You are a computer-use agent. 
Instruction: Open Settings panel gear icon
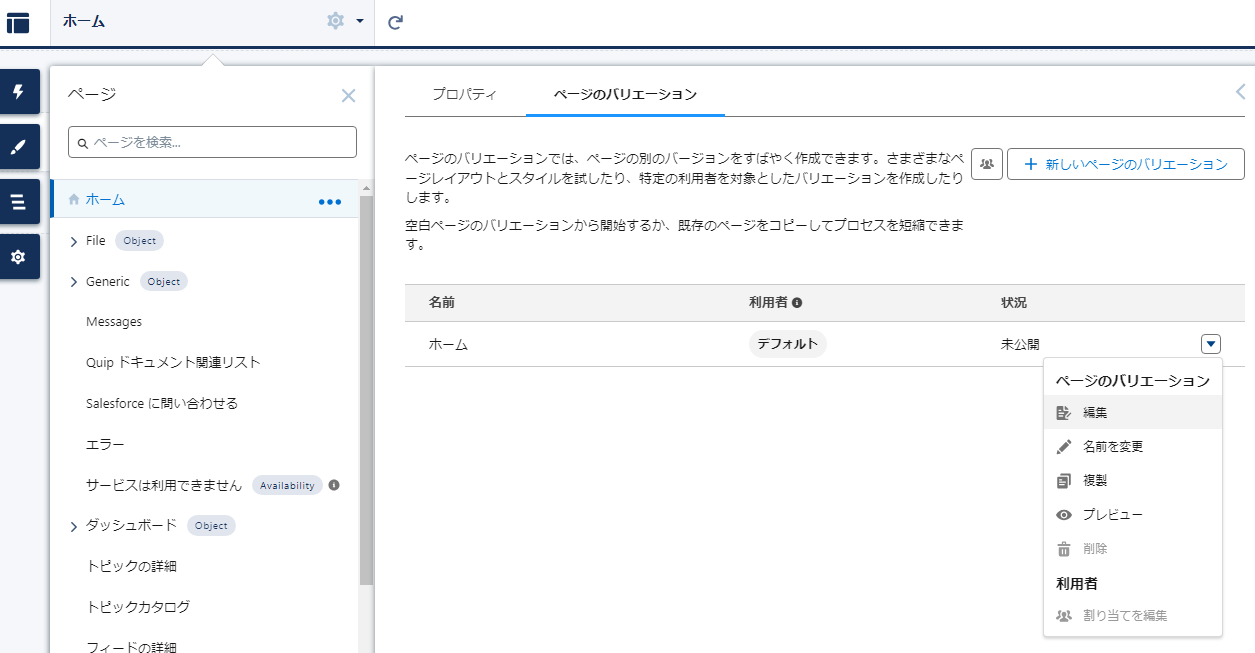(x=19, y=257)
